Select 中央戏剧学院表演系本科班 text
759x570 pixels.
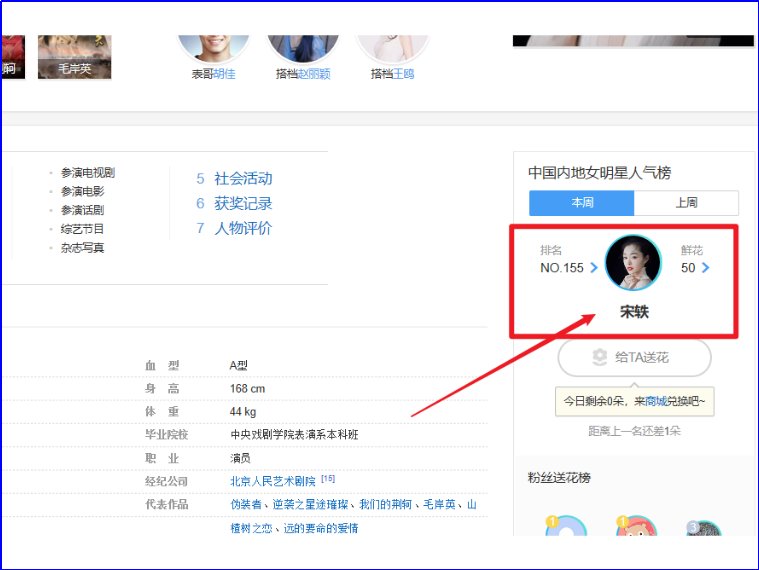[x=294, y=435]
